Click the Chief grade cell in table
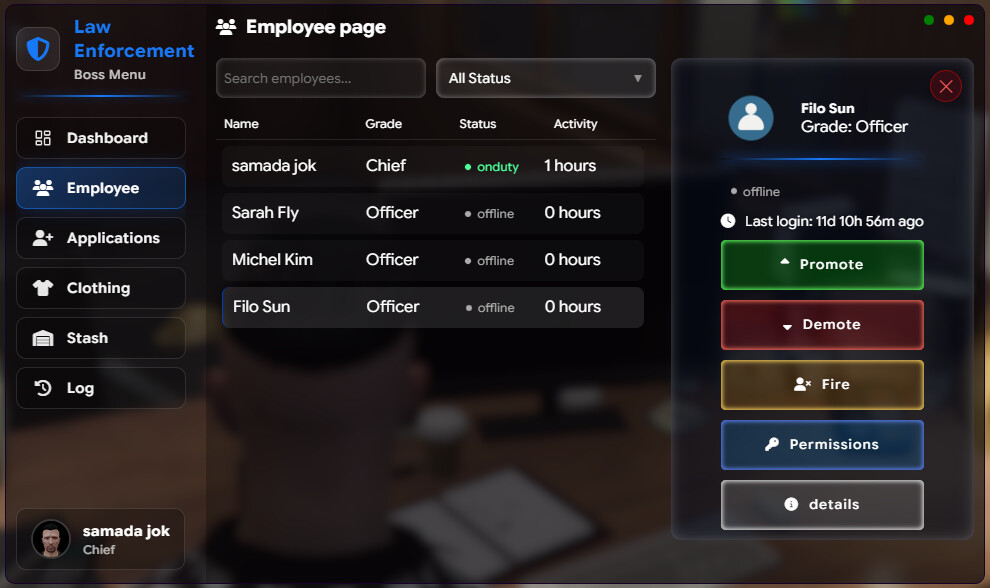 tap(386, 165)
